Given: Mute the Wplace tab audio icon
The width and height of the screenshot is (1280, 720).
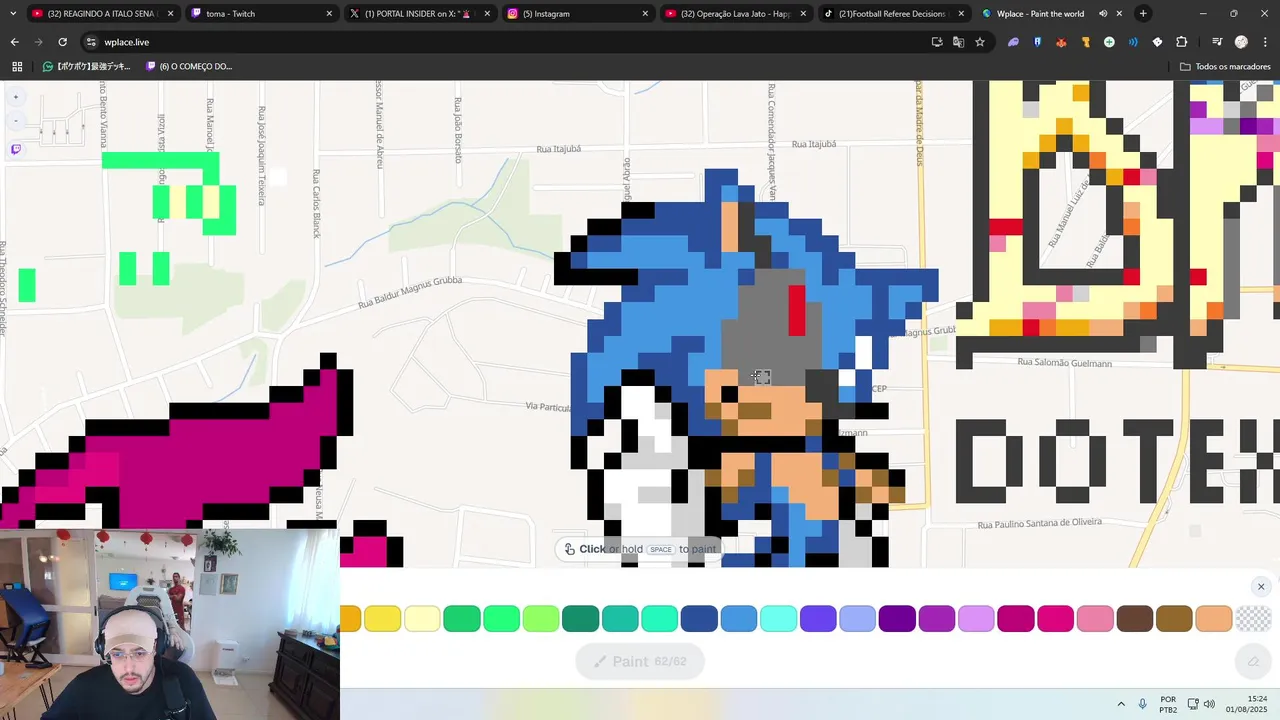Looking at the screenshot, I should 1103,14.
